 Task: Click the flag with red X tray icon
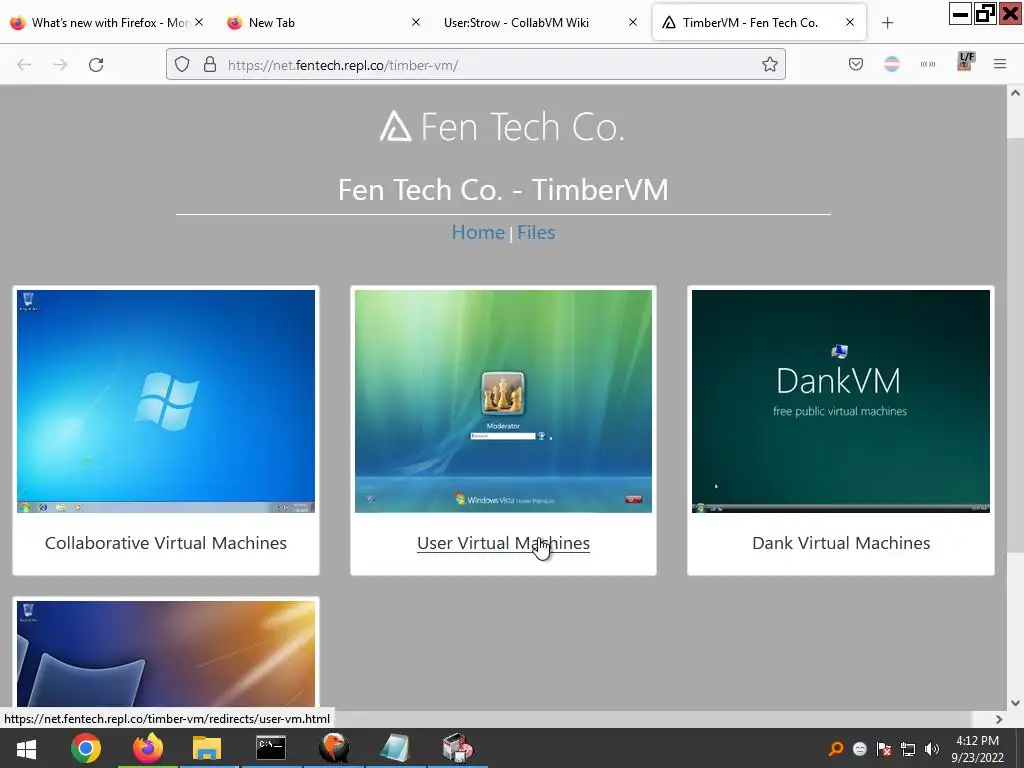[884, 749]
